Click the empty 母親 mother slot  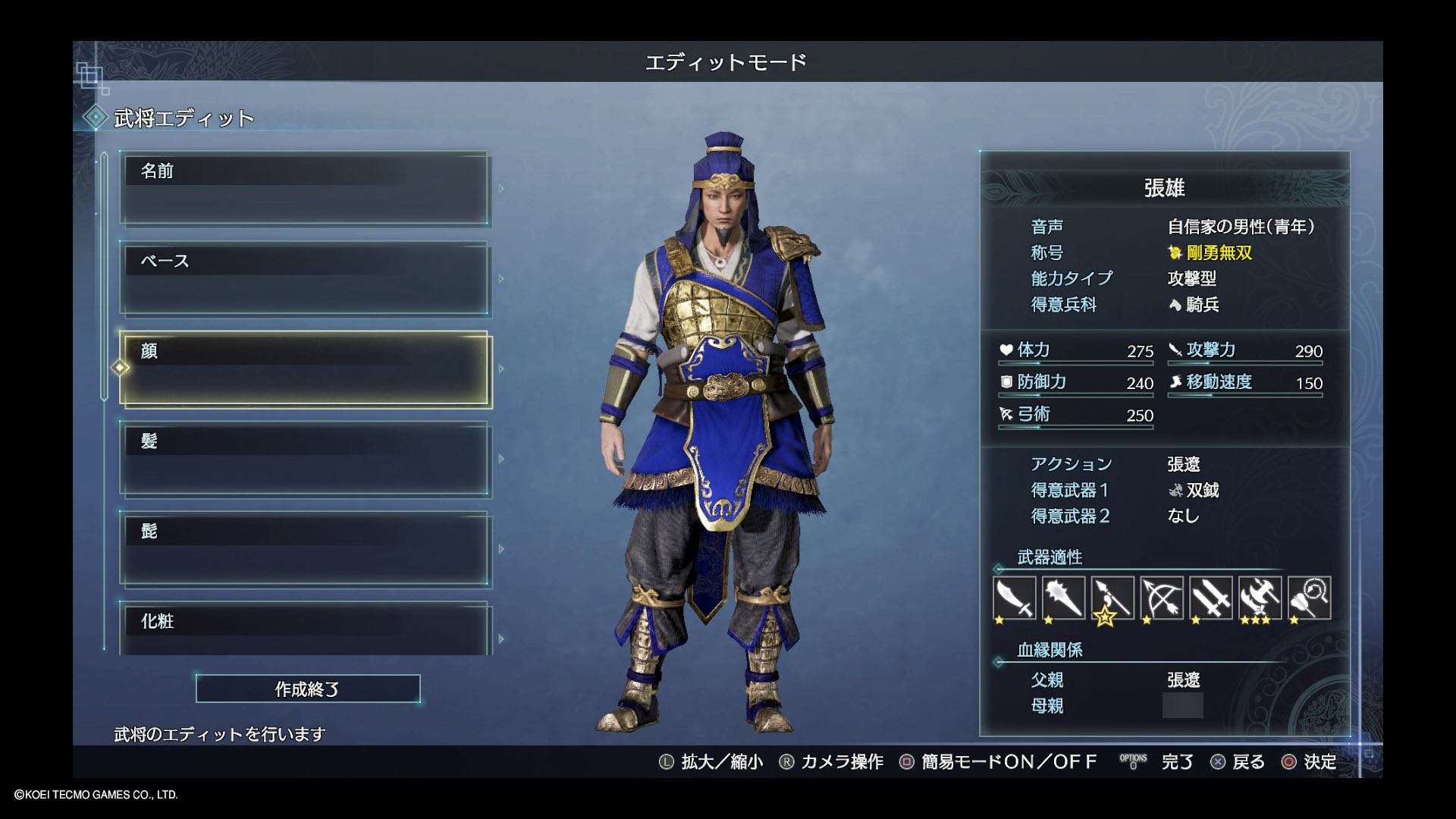(x=1183, y=705)
